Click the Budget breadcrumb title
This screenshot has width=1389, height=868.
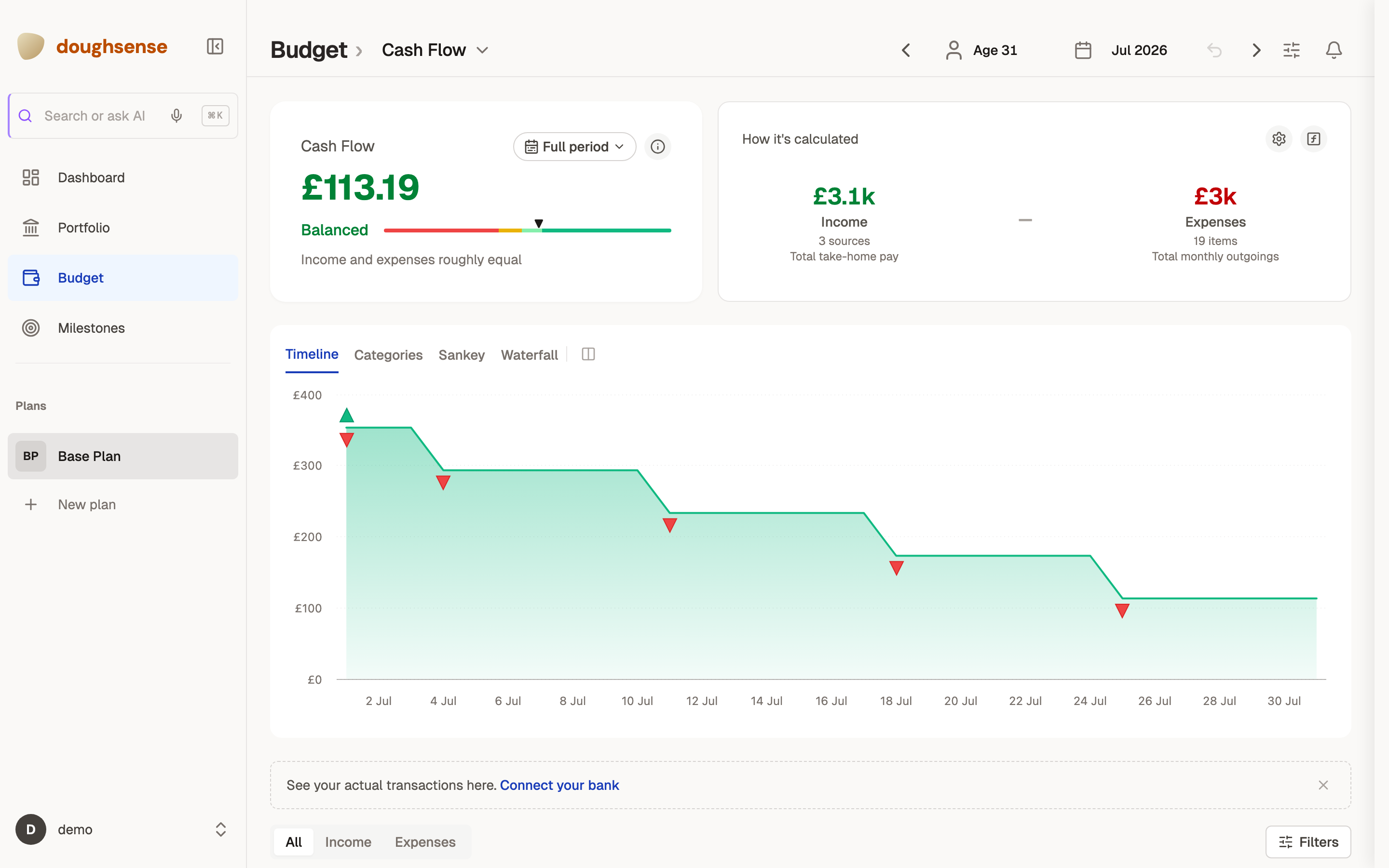(309, 51)
